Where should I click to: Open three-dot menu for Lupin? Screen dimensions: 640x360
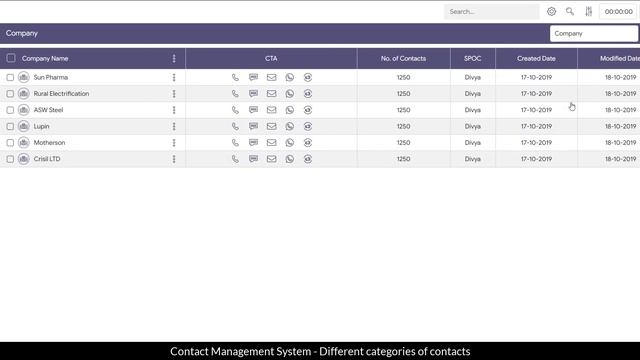pyautogui.click(x=174, y=126)
